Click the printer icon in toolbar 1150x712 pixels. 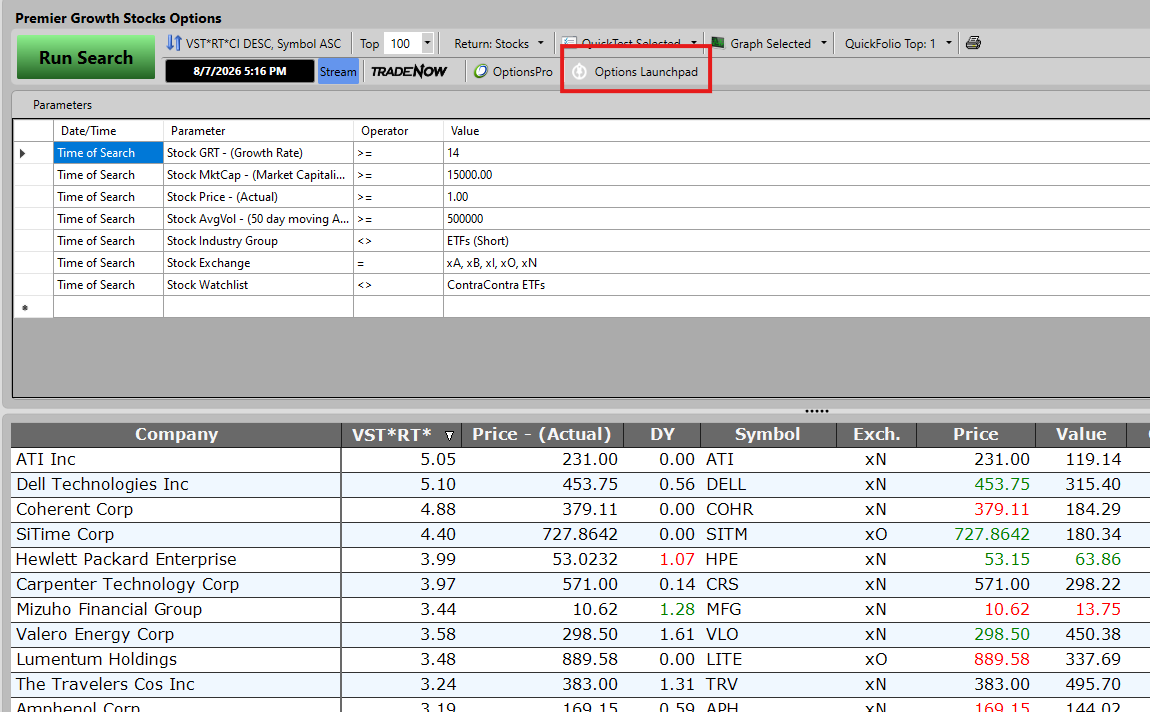973,43
